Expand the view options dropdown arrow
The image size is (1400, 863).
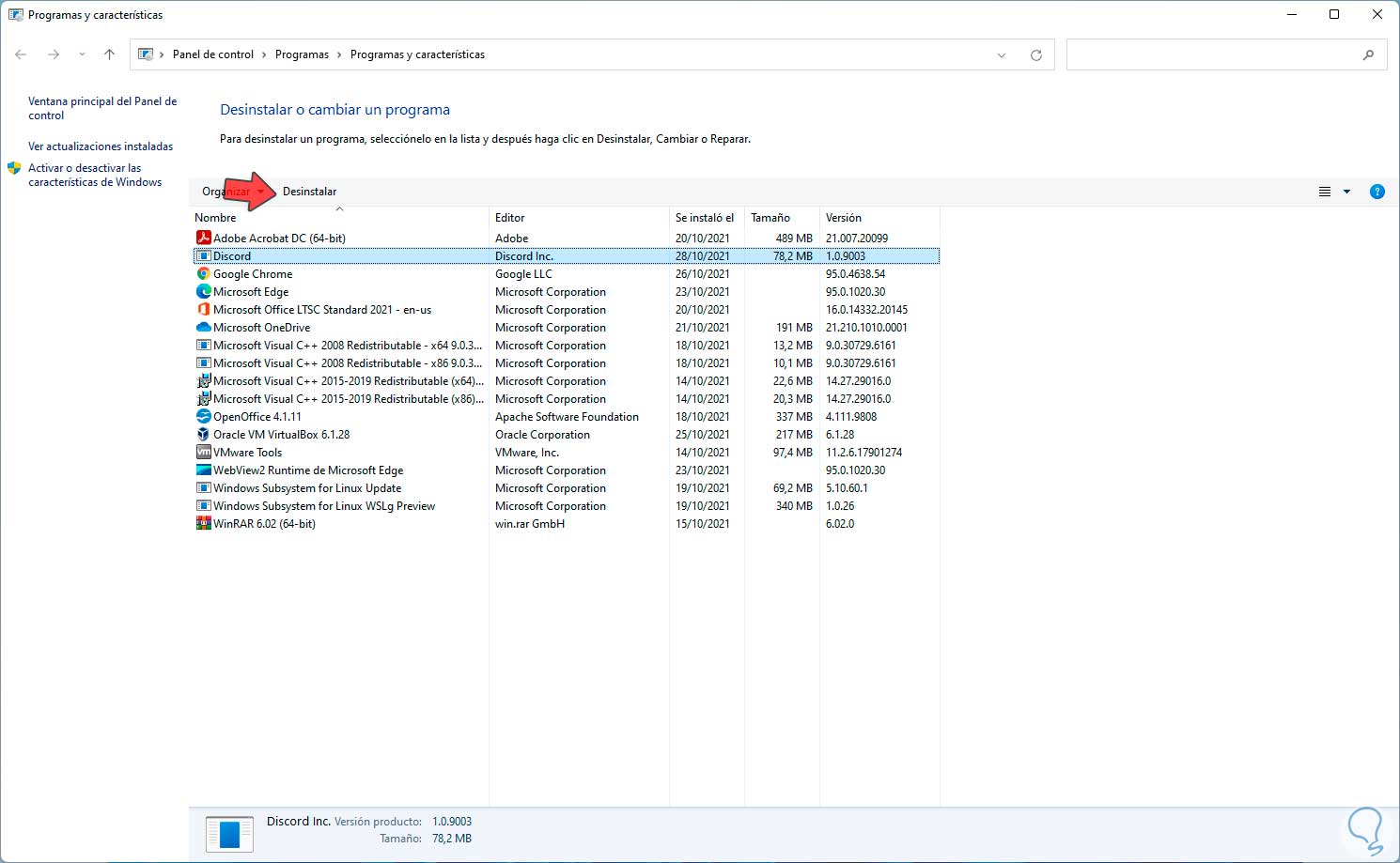1346,192
